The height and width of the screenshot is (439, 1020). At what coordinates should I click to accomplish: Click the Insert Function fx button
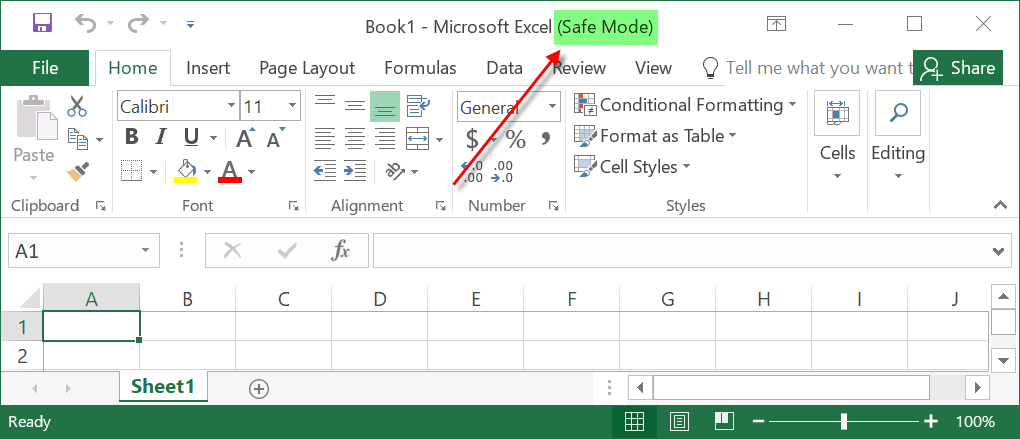pyautogui.click(x=340, y=250)
